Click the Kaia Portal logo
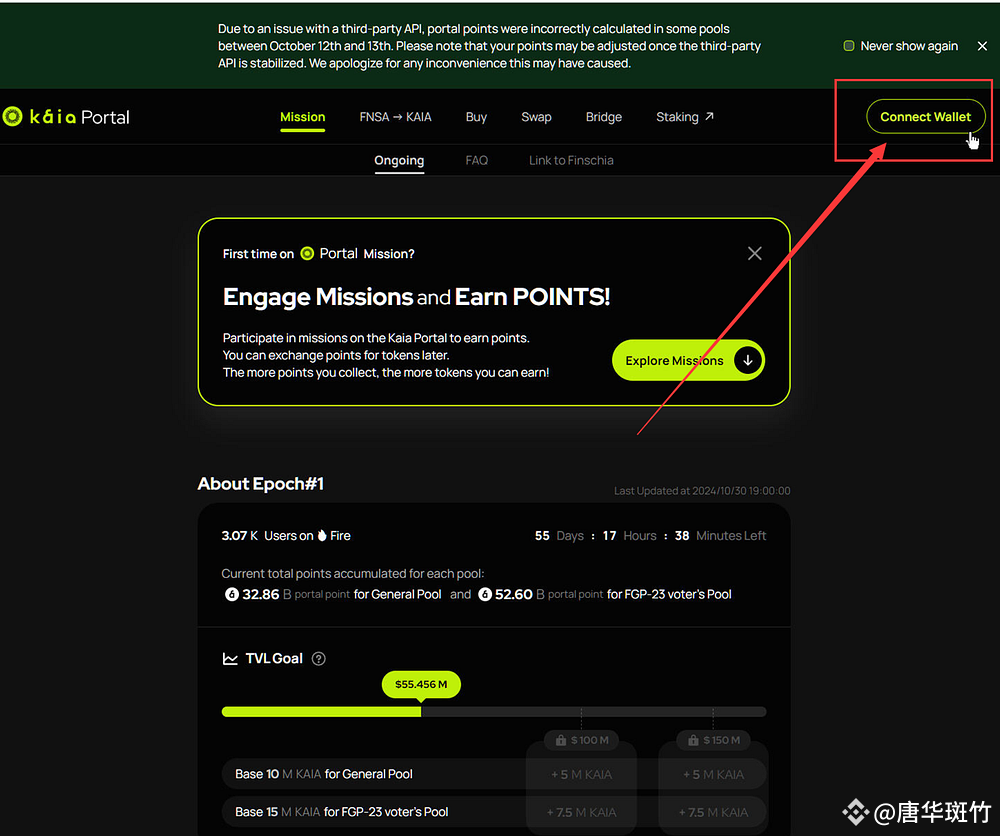 66,117
